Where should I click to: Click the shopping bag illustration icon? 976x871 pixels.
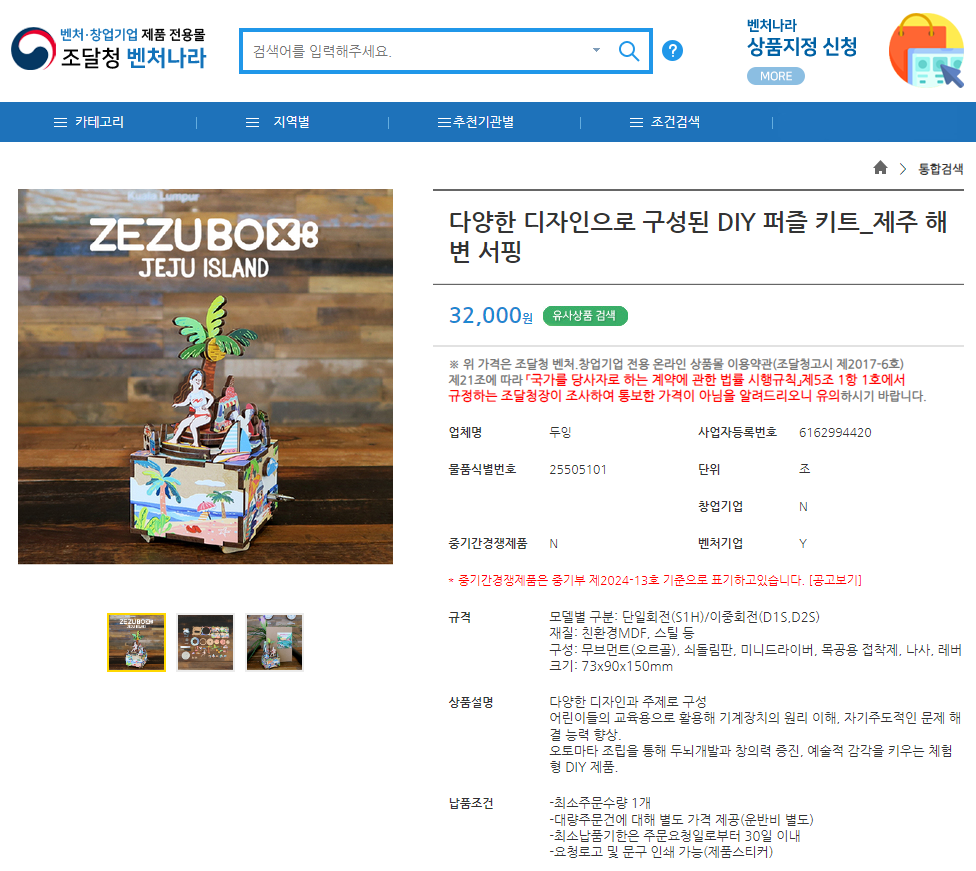pos(926,50)
